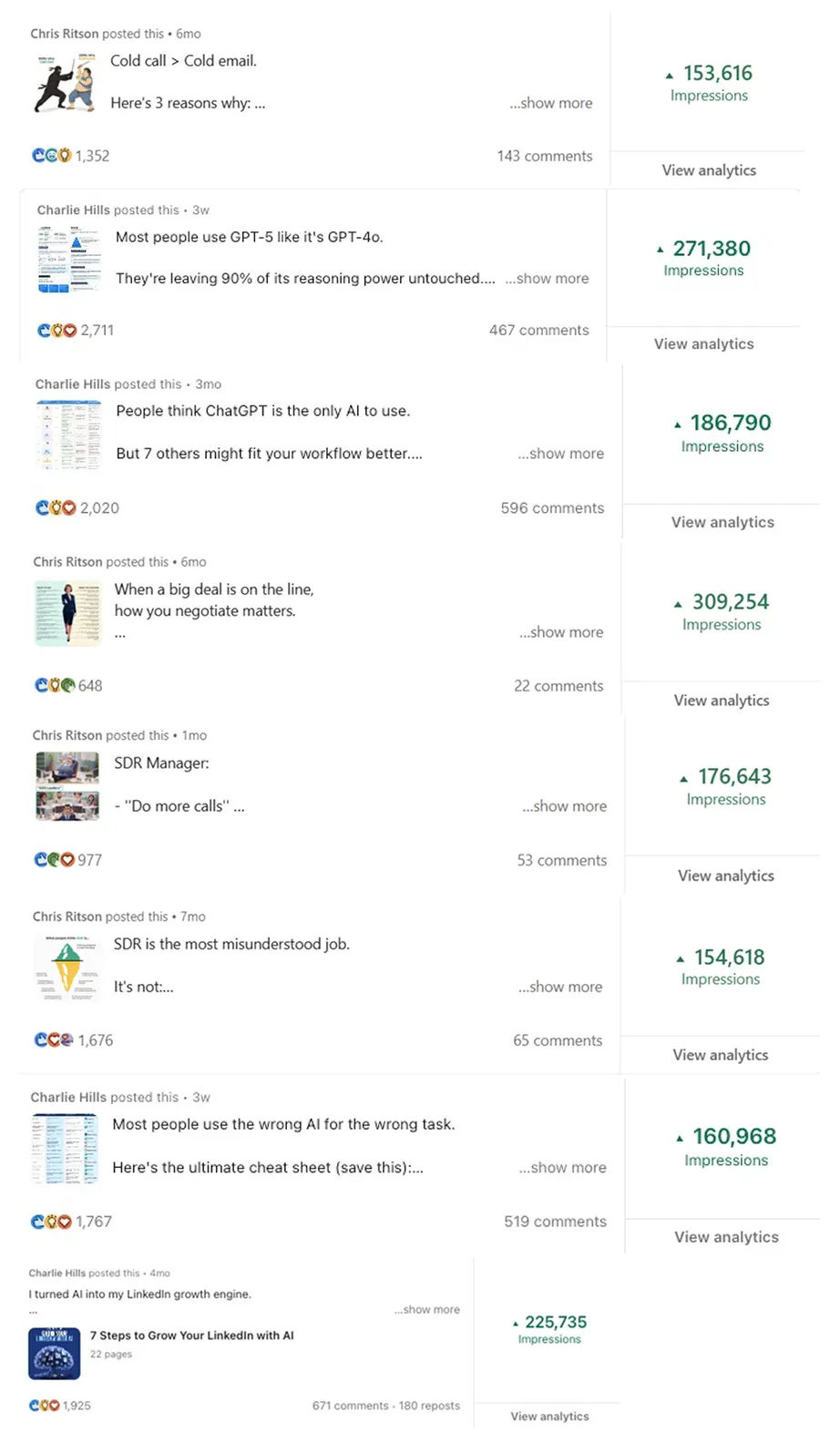The height and width of the screenshot is (1443, 840).
Task: Click reaction icons beside 2,020 count
Action: pos(56,507)
